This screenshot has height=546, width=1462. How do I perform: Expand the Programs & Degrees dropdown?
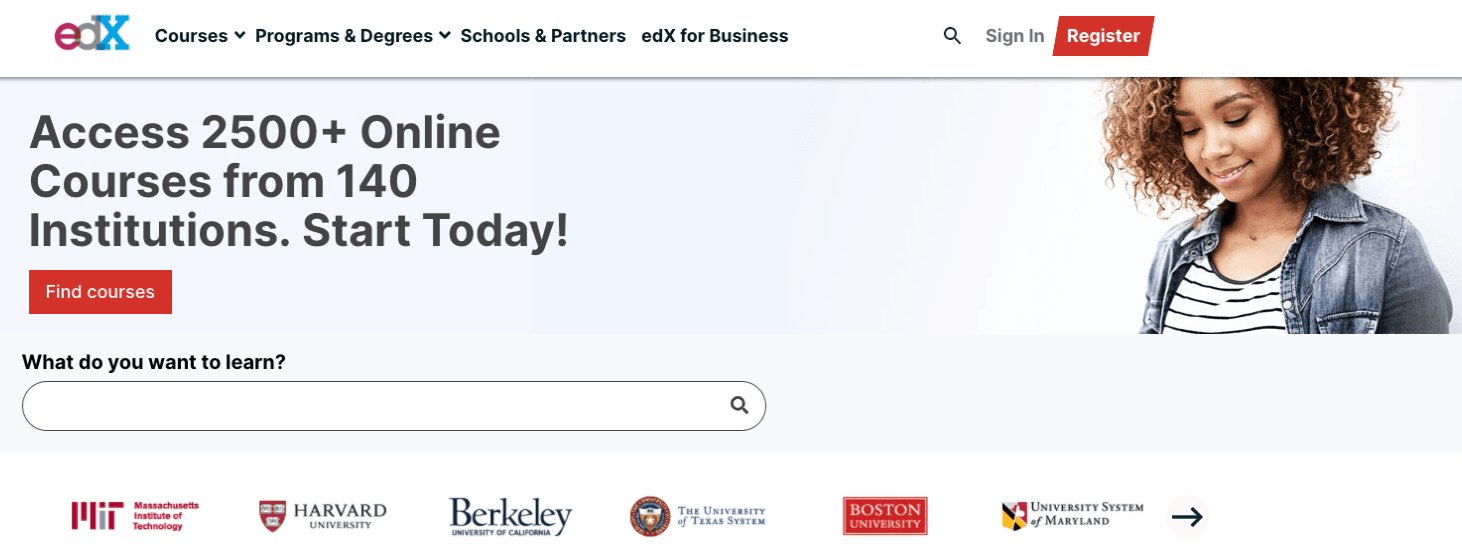pyautogui.click(x=352, y=36)
